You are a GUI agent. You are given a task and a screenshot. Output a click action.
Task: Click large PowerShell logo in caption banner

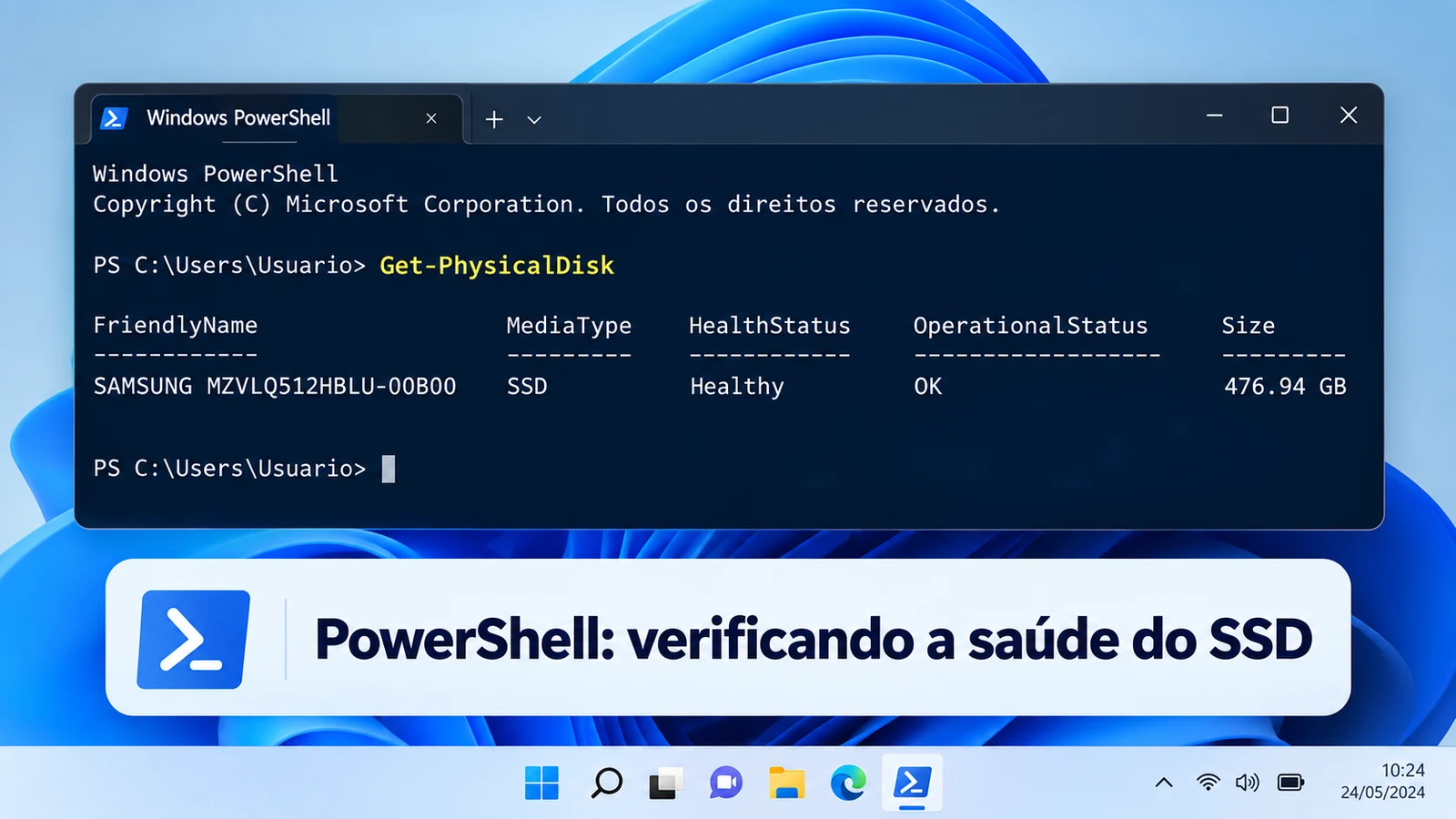[x=194, y=639]
